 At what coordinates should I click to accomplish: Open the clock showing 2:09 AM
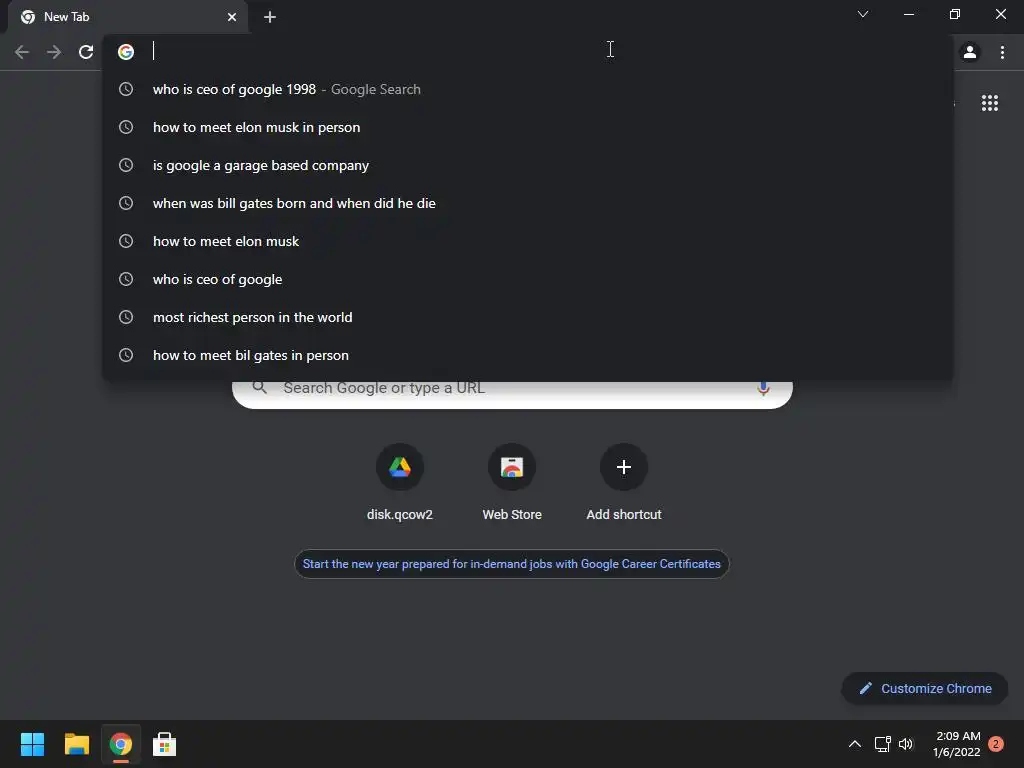[x=957, y=744]
